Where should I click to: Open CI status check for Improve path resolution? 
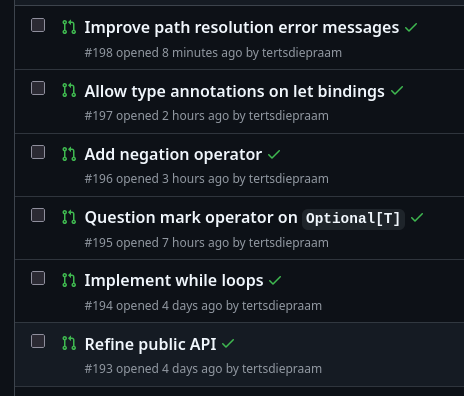(x=411, y=27)
